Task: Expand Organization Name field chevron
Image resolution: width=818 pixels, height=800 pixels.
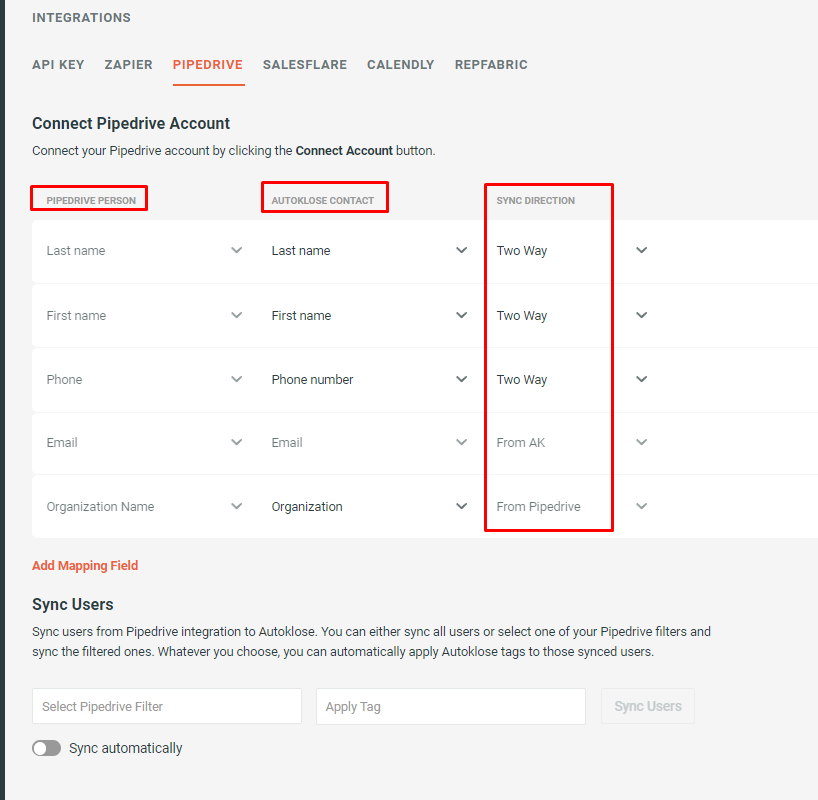Action: 236,506
